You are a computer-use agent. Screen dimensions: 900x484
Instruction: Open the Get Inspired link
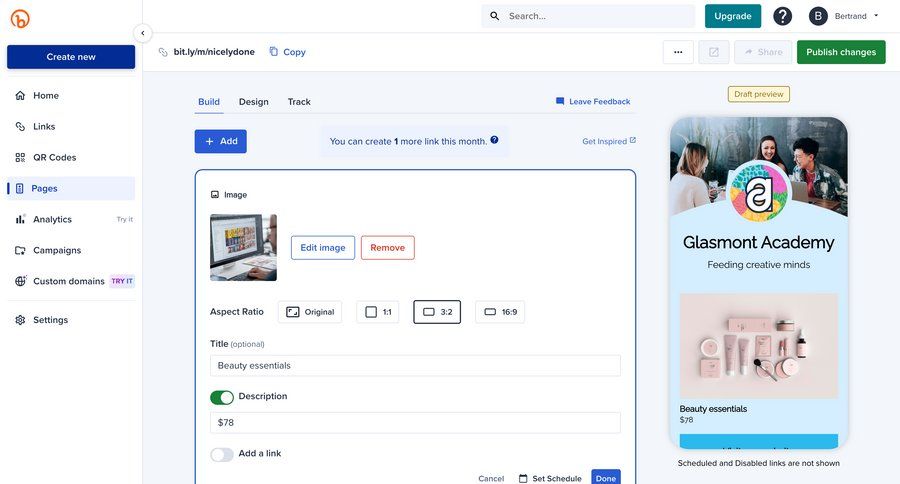tap(609, 141)
